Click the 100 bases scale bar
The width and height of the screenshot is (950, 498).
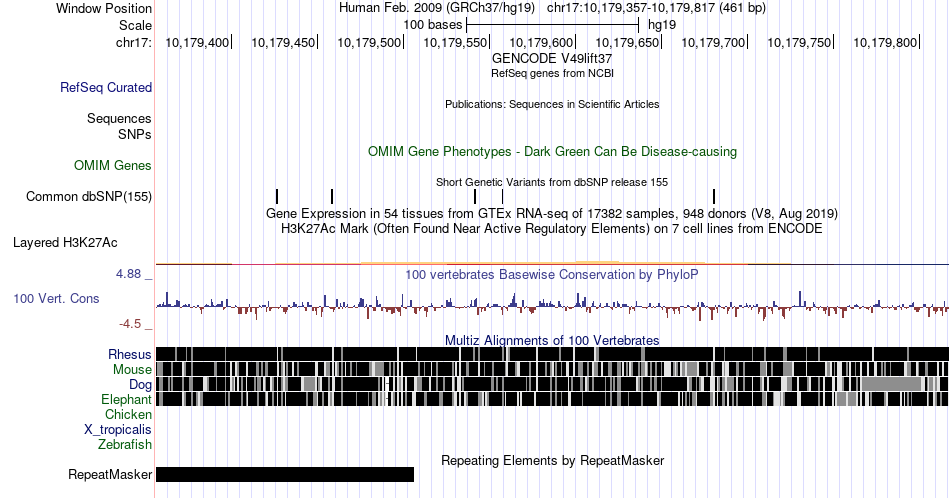(553, 25)
